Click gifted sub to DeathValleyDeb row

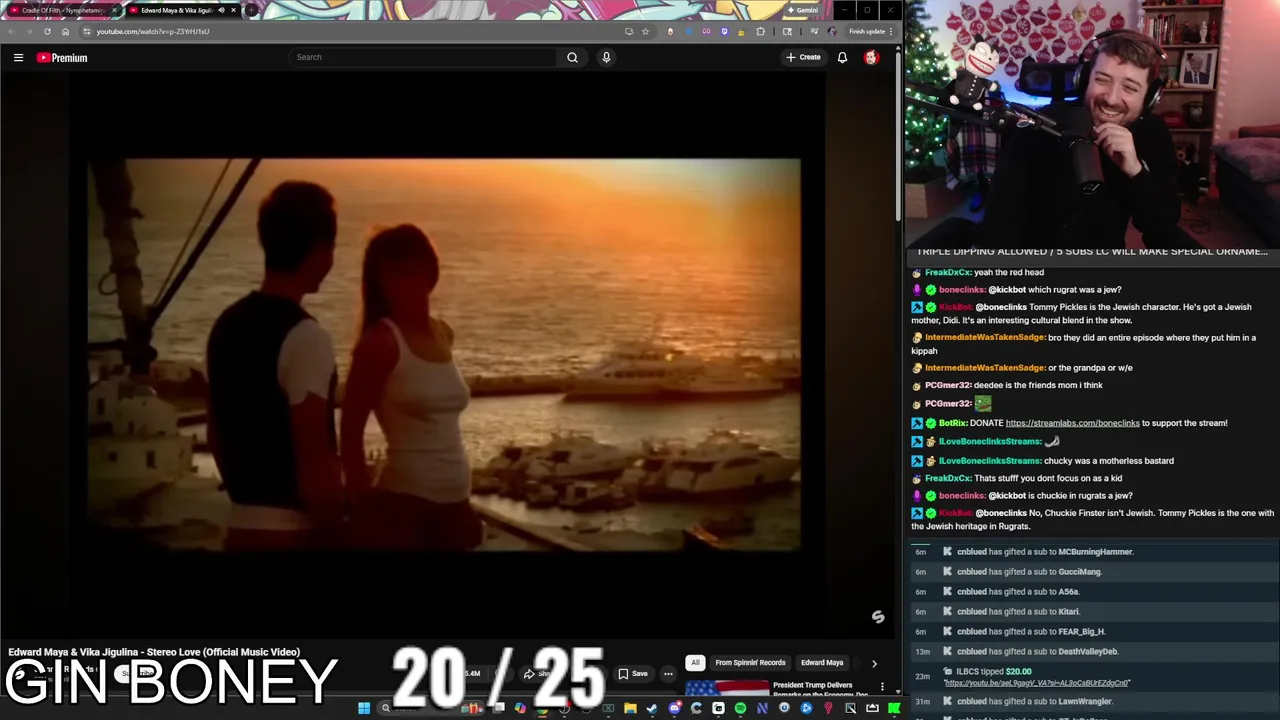pos(1094,652)
